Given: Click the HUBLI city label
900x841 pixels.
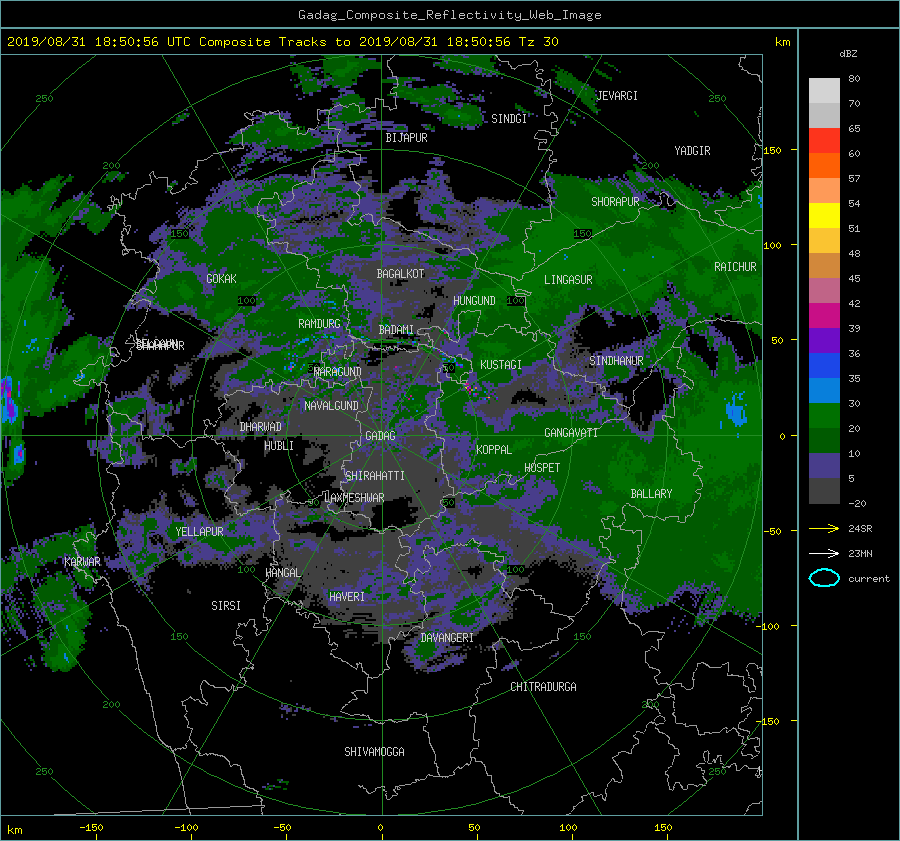Looking at the screenshot, I should tap(279, 446).
